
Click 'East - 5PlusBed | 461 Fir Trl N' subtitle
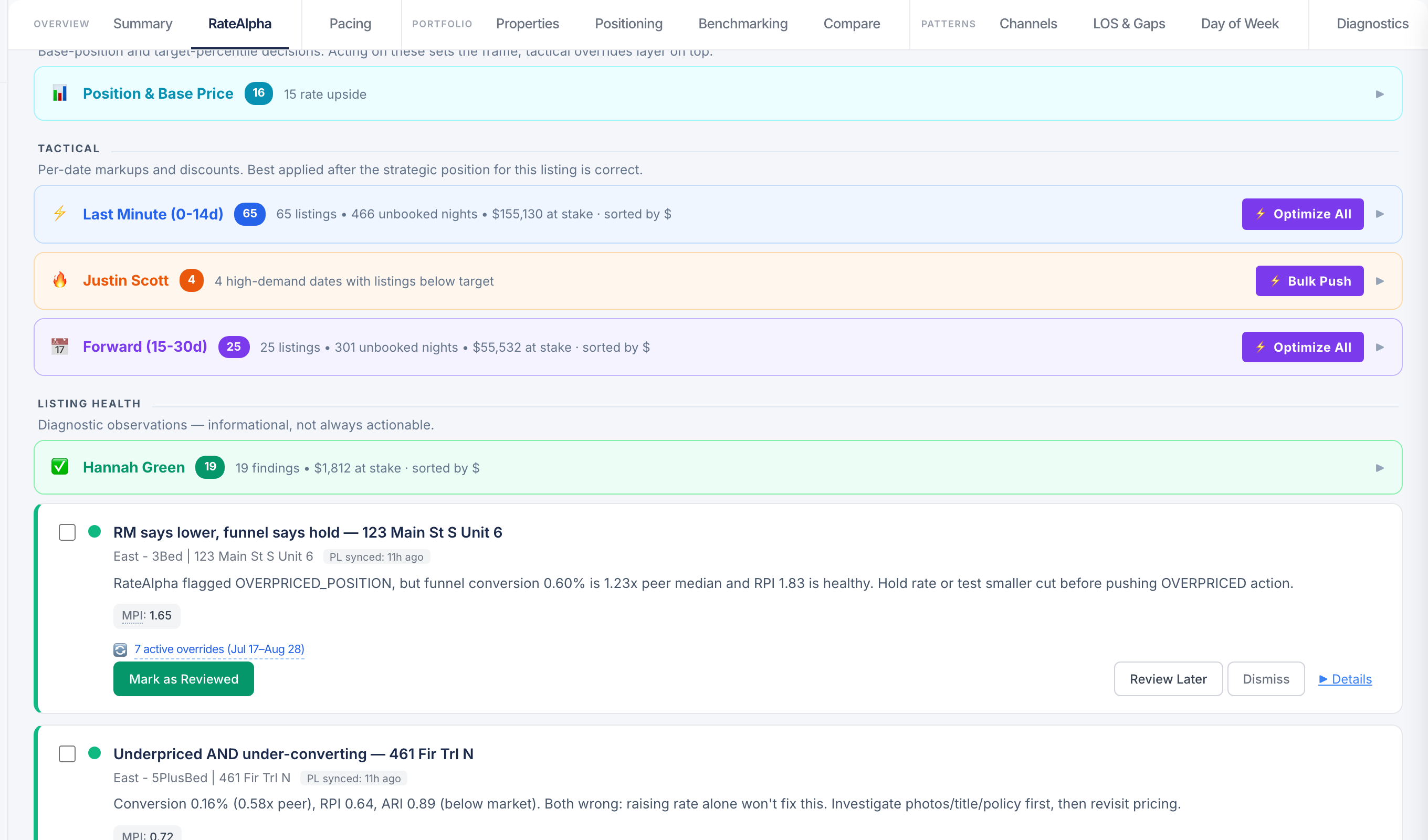click(202, 778)
